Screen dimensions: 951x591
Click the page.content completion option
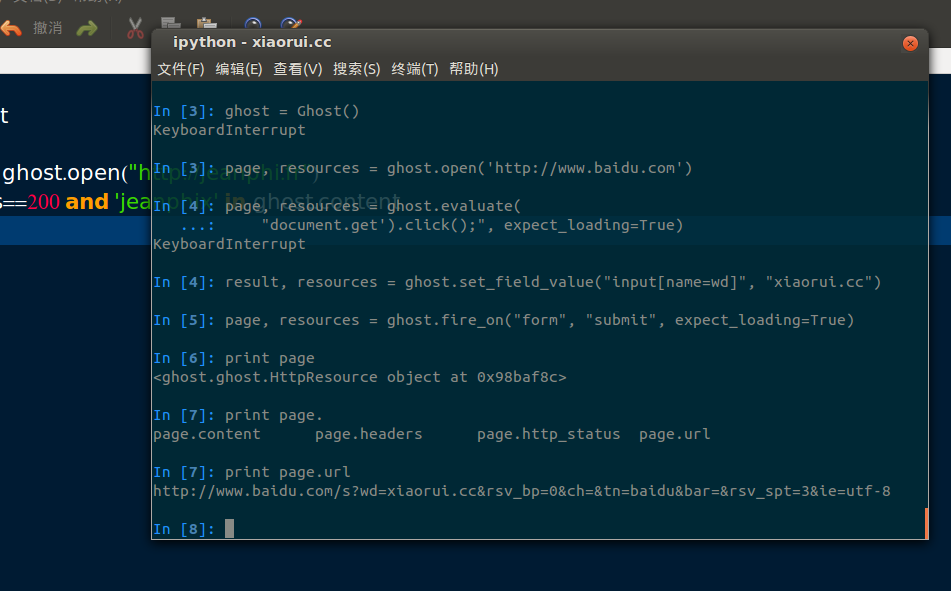207,434
